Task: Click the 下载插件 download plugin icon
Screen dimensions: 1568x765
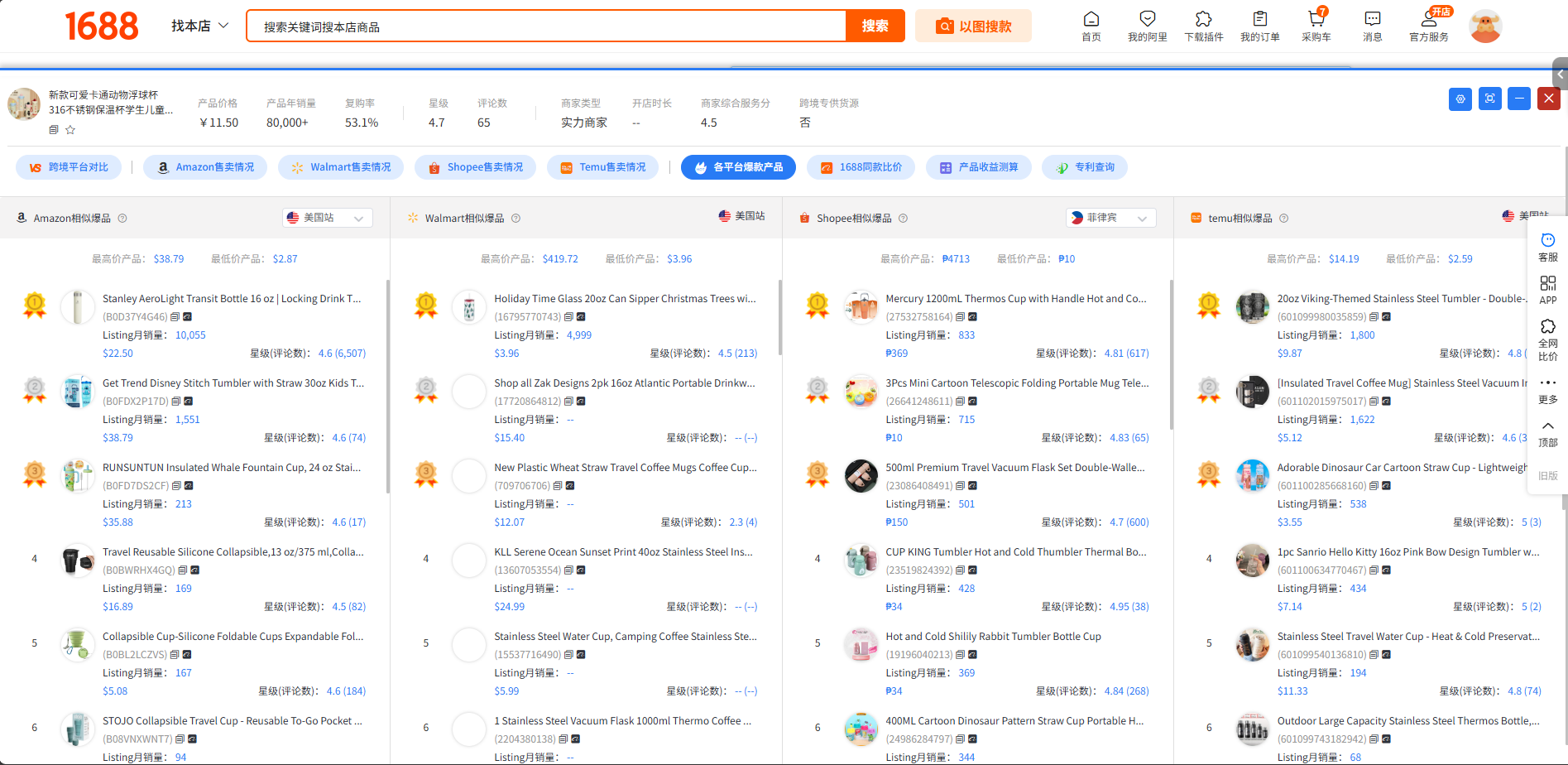Action: pyautogui.click(x=1204, y=26)
